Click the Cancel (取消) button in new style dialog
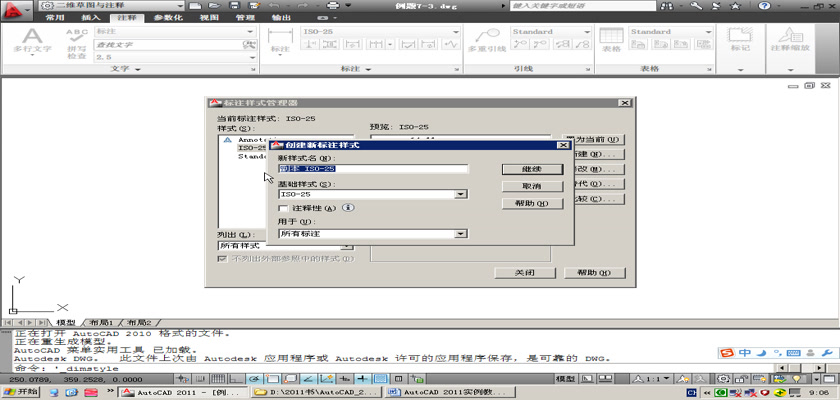The width and height of the screenshot is (840, 400). click(x=532, y=186)
